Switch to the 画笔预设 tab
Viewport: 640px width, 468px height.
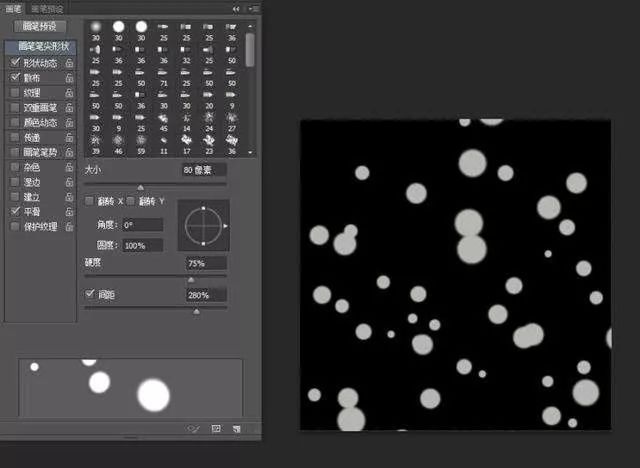point(47,9)
